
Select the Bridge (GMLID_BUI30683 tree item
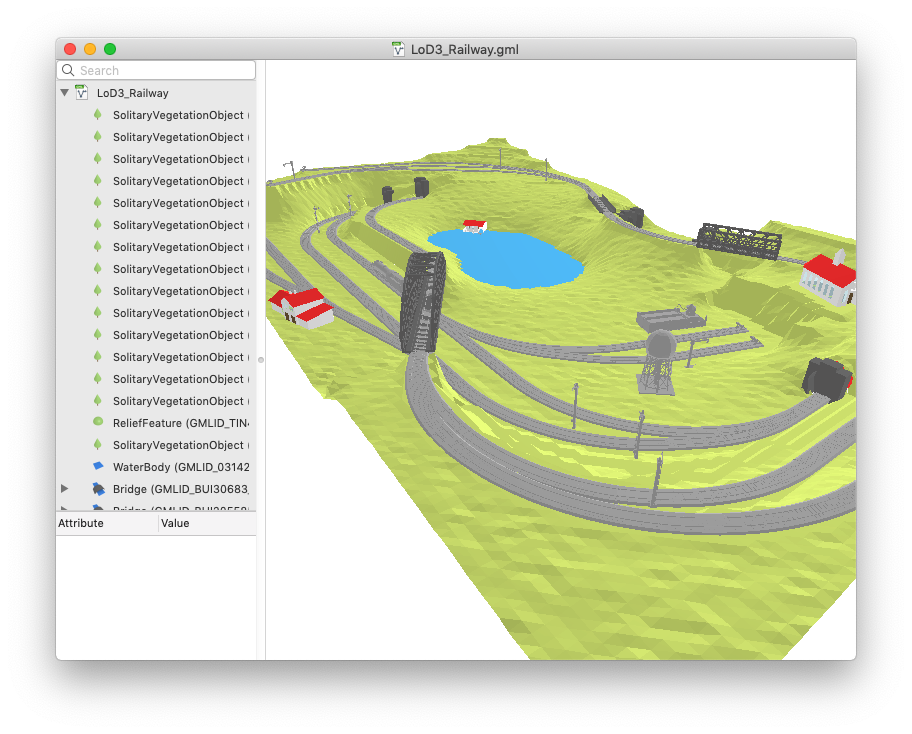181,489
